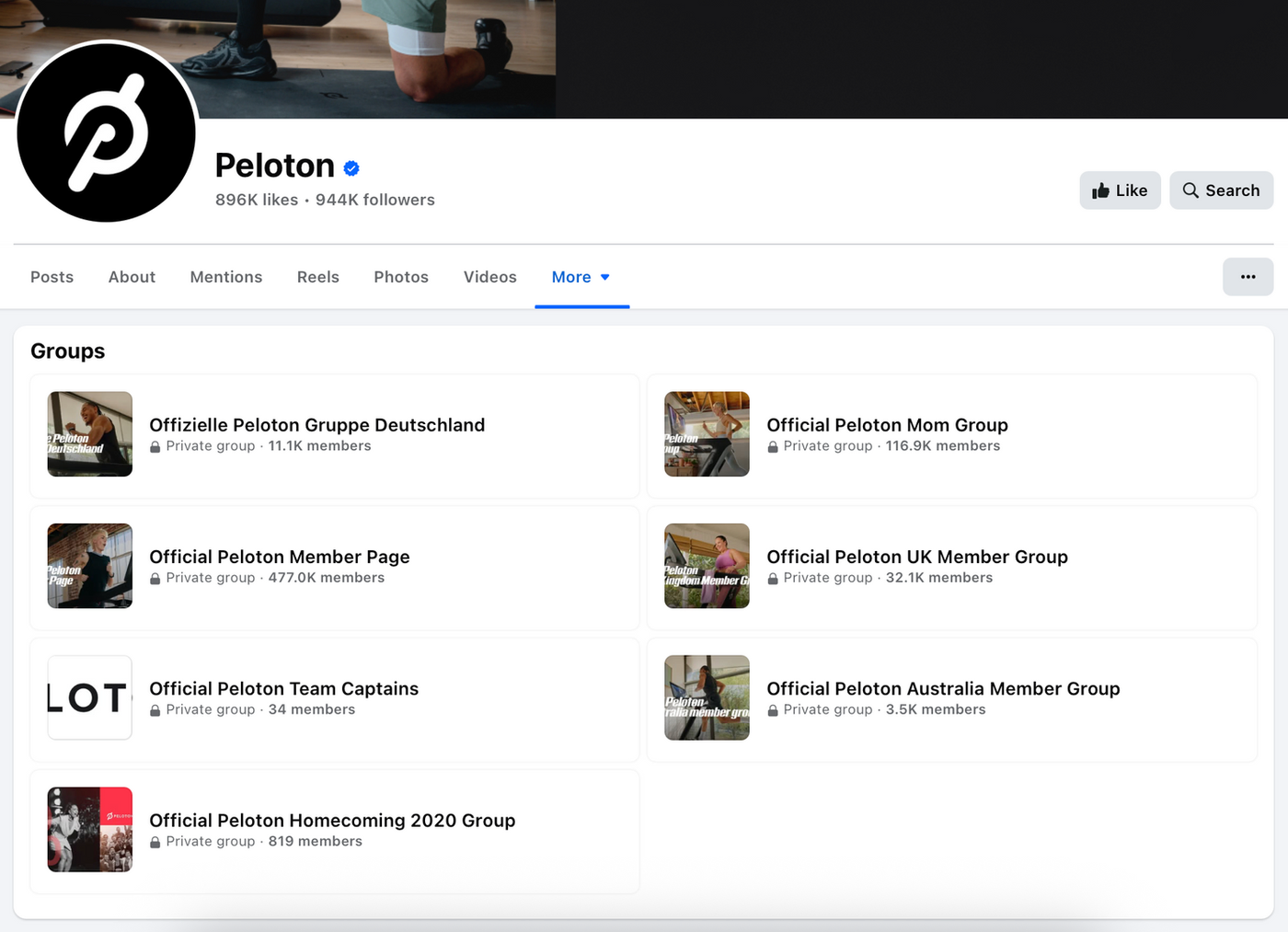Click the 11.1K members text
Viewport: 1288px width, 932px height.
pos(320,445)
